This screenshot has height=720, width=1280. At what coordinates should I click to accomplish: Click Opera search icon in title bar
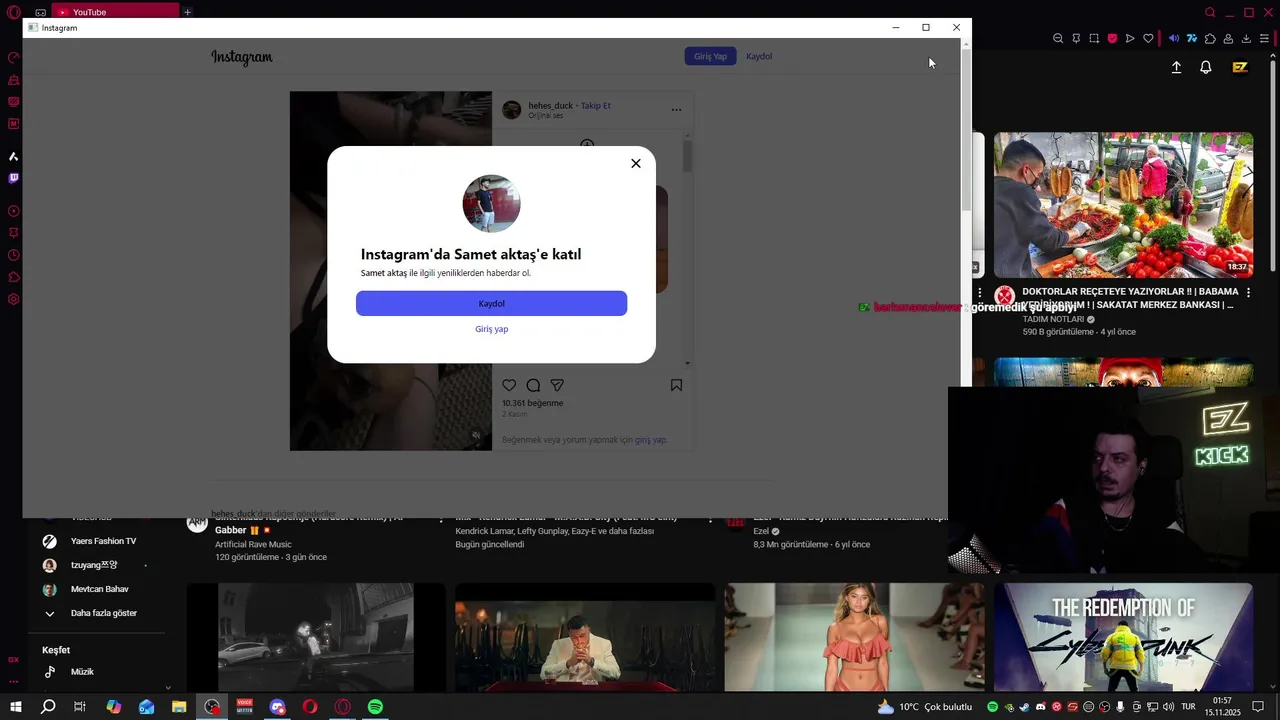click(1210, 12)
